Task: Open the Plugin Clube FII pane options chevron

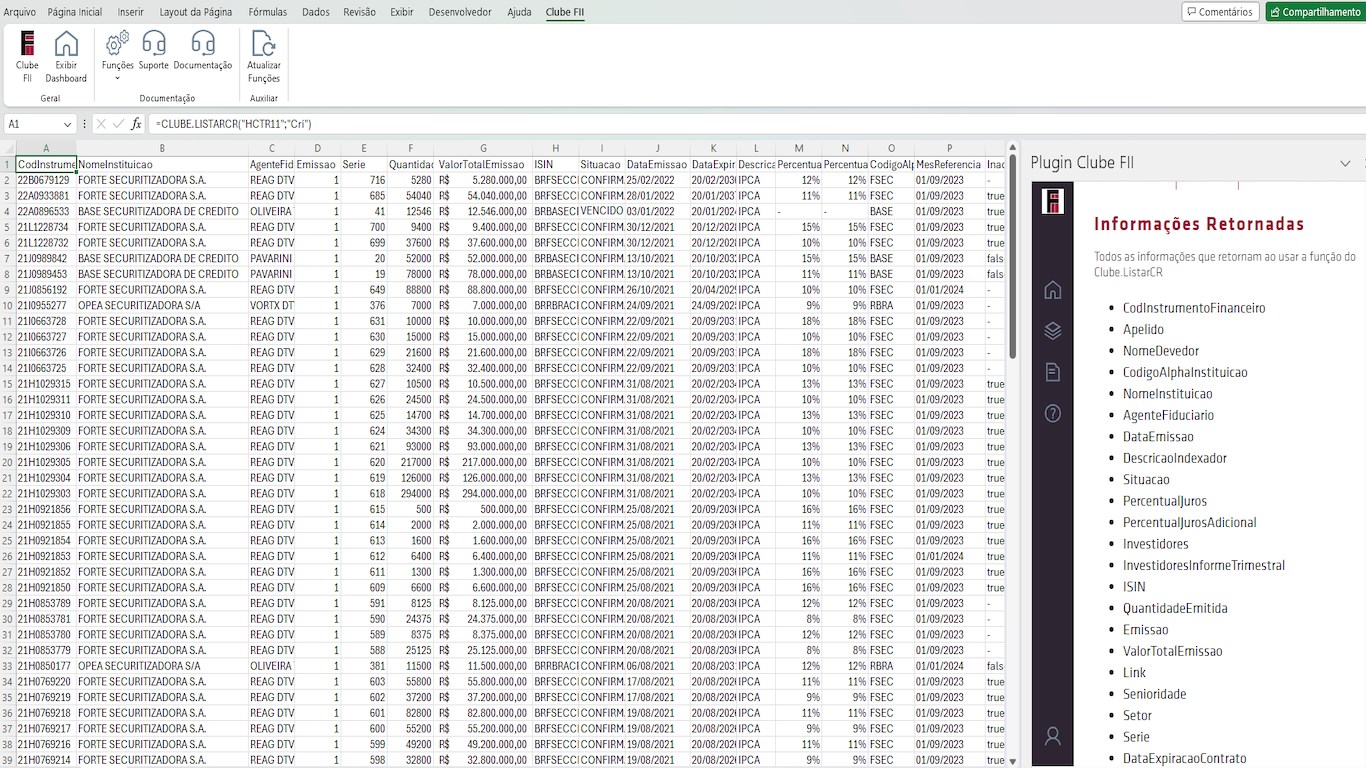Action: 1345,163
